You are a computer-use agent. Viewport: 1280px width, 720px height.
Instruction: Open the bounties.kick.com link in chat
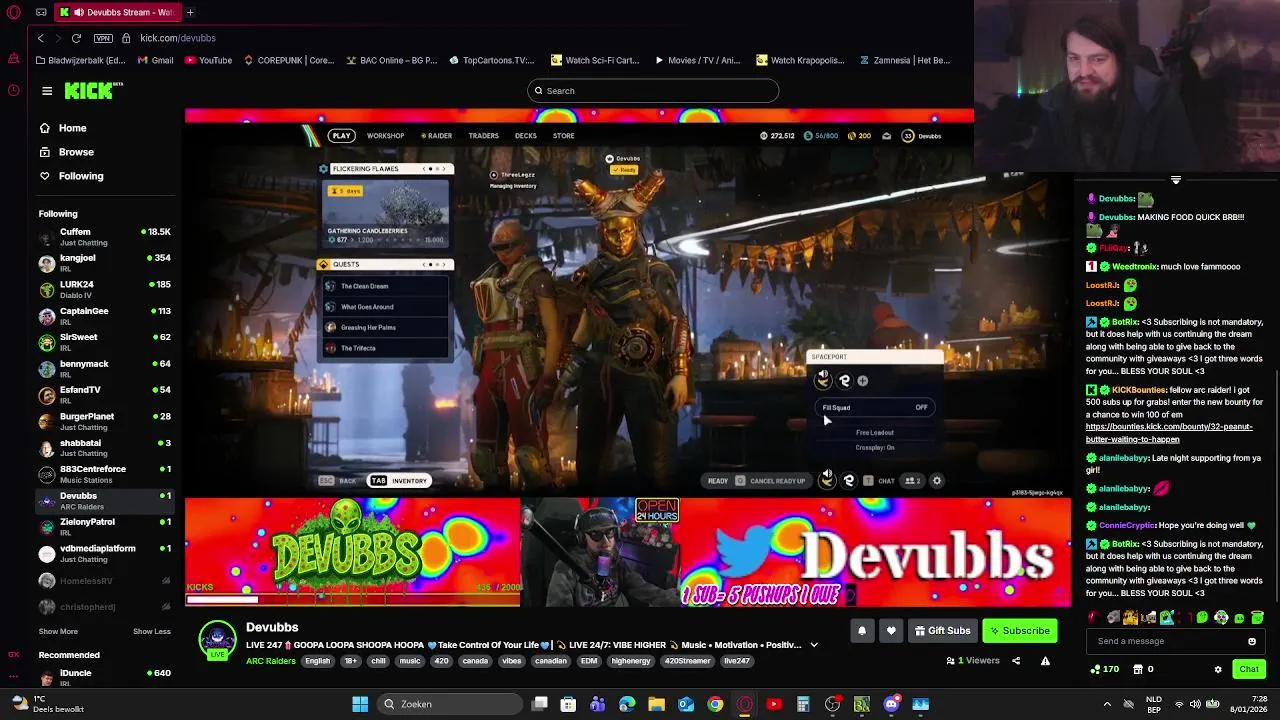[1169, 433]
